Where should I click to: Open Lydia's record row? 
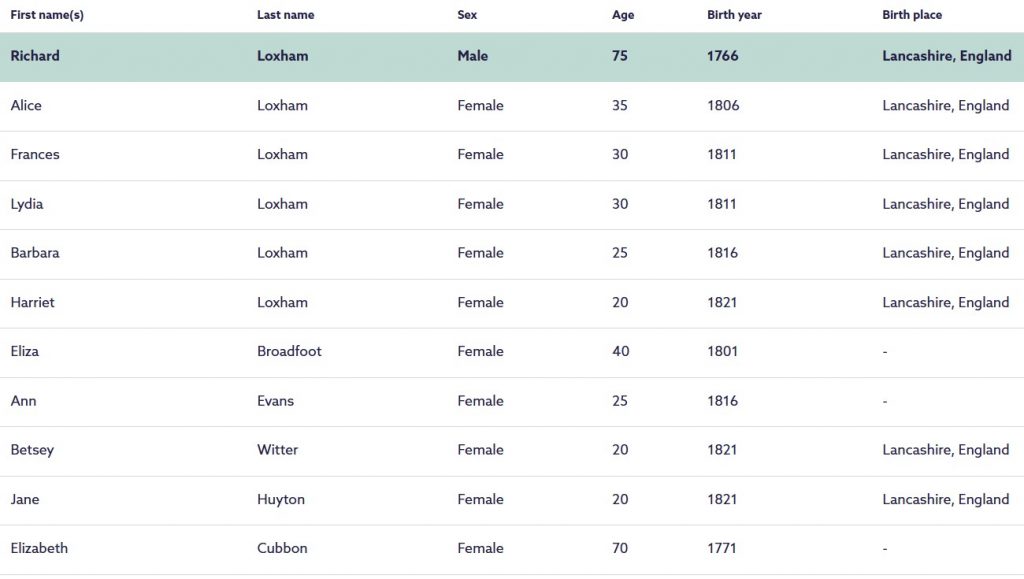click(27, 204)
